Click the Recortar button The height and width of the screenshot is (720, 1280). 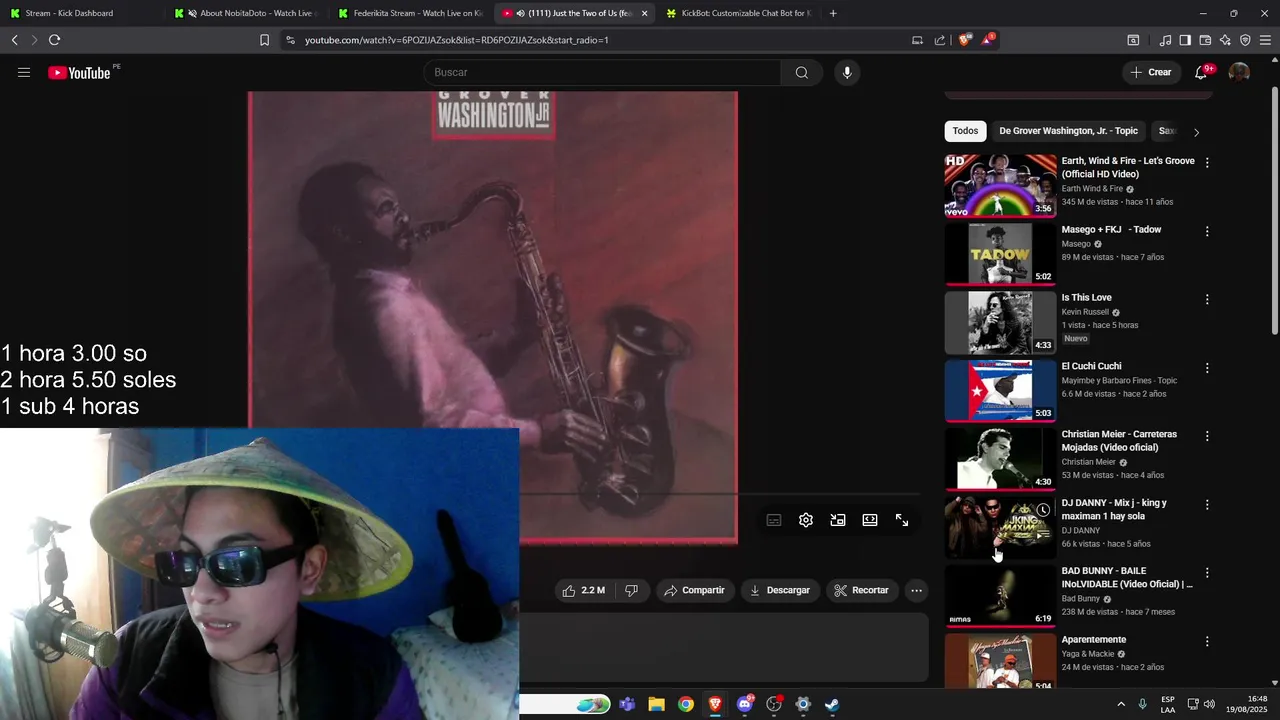pyautogui.click(x=861, y=590)
